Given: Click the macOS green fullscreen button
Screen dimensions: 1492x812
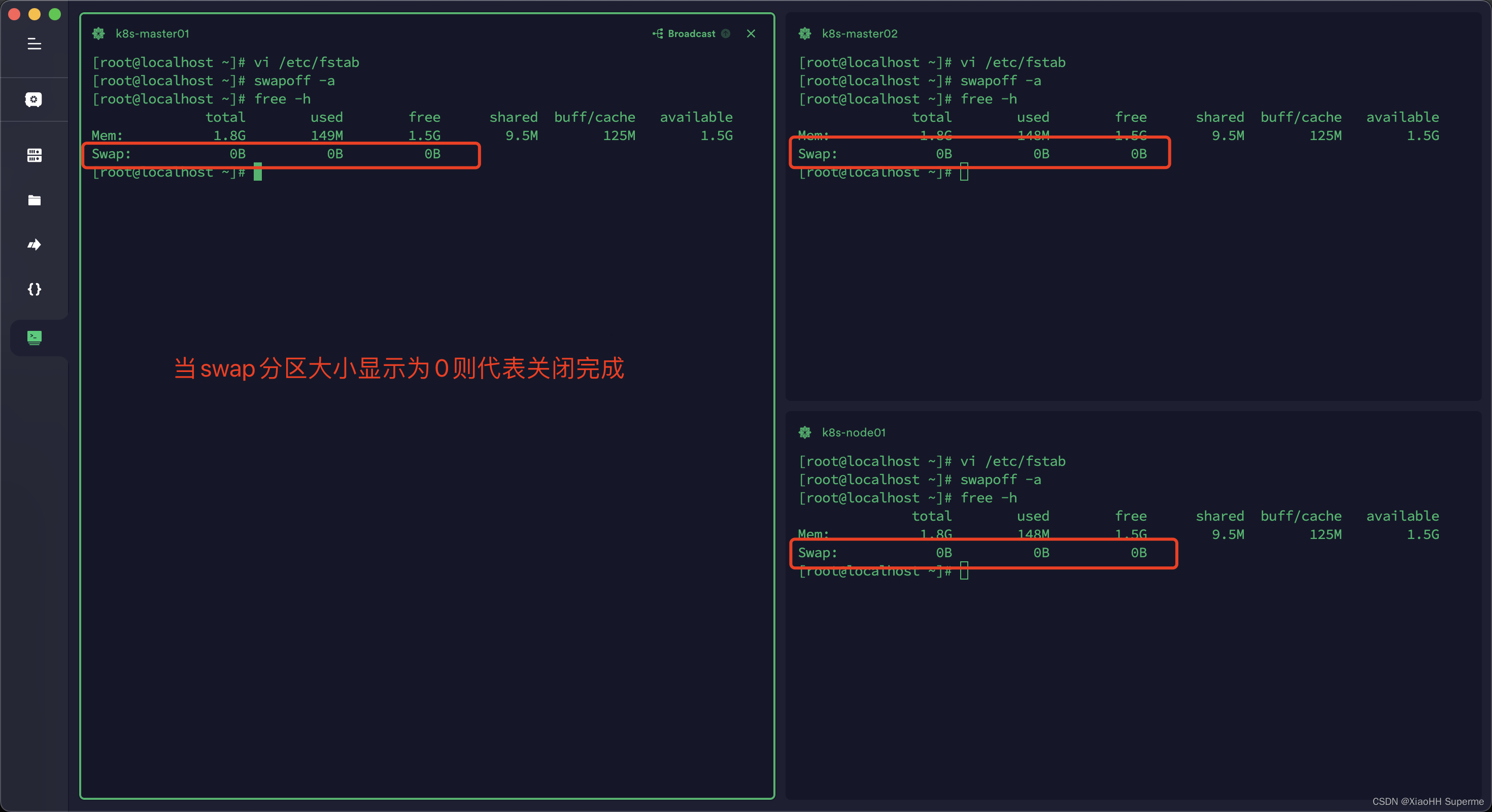Looking at the screenshot, I should click(55, 14).
